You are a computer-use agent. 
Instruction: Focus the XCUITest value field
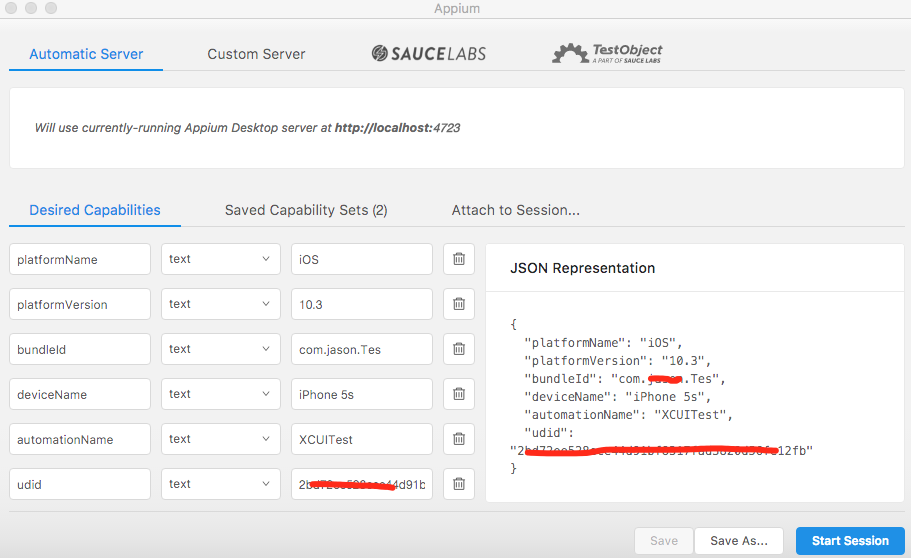point(362,439)
